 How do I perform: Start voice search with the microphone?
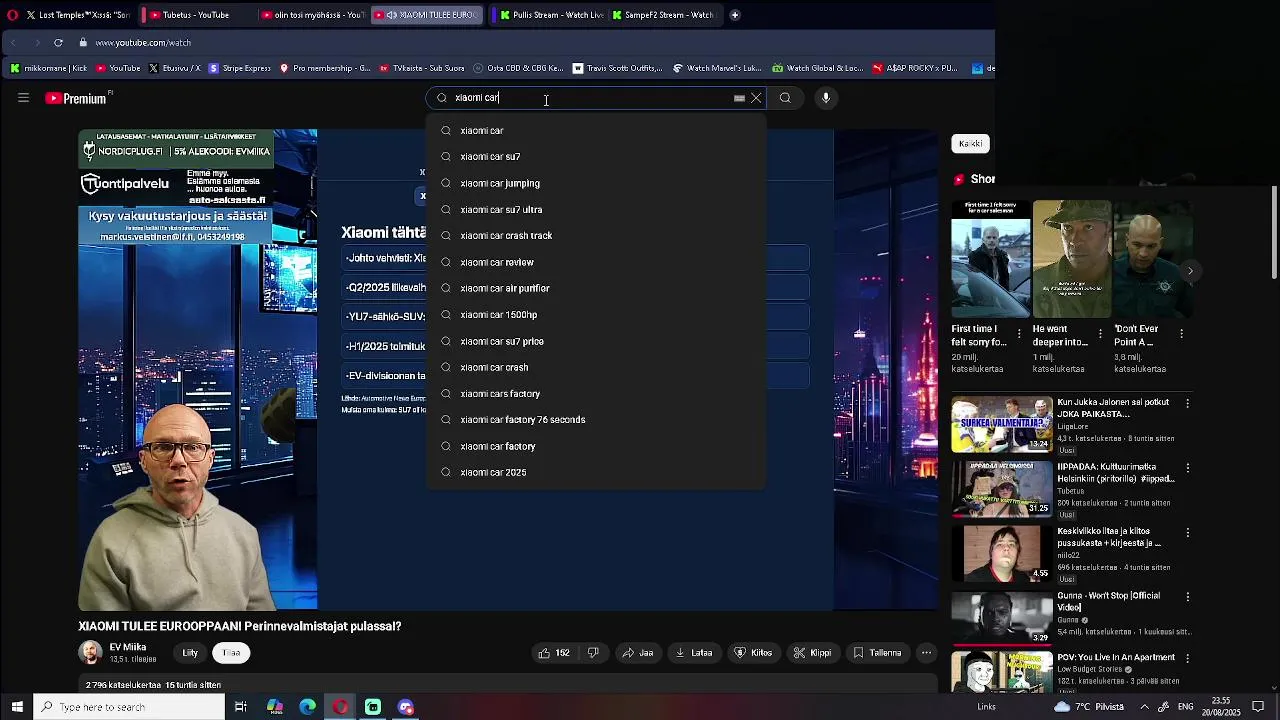826,98
